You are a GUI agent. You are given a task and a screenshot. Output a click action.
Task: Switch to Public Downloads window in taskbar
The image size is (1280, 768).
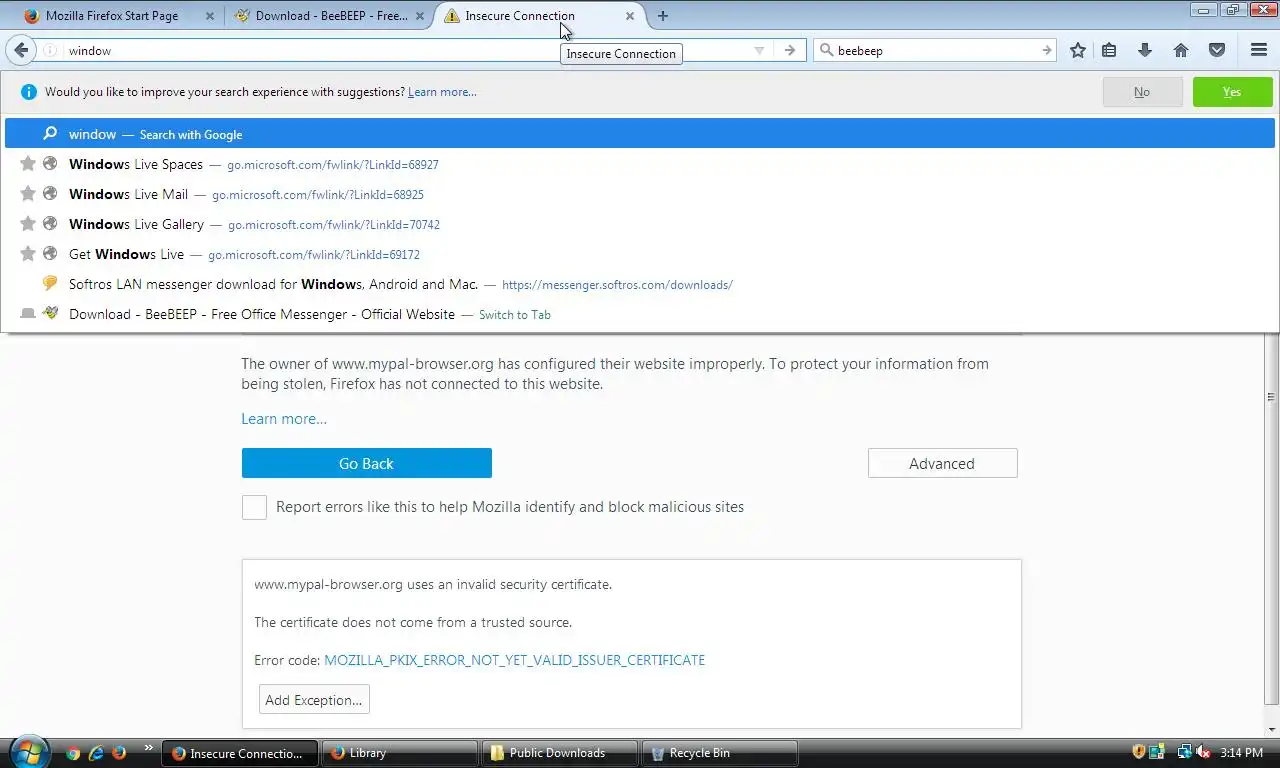point(560,753)
